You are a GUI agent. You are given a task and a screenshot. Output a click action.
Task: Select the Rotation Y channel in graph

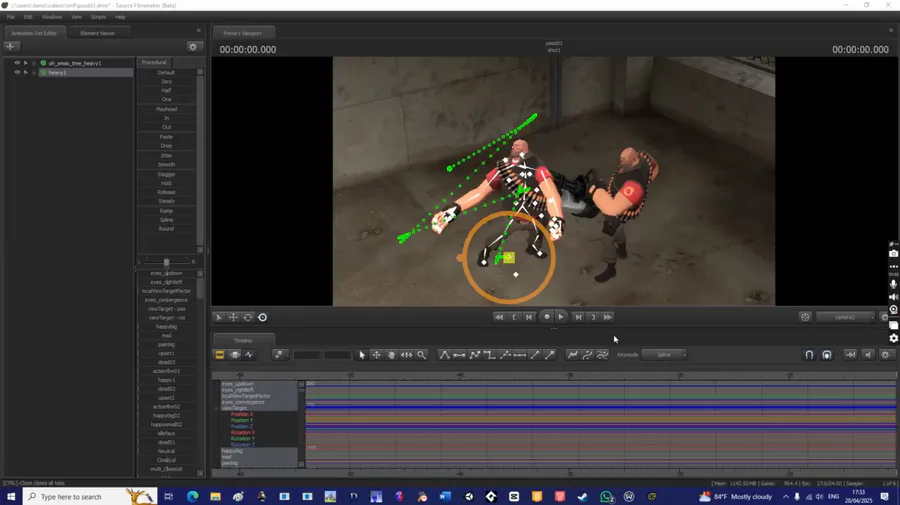pos(242,438)
